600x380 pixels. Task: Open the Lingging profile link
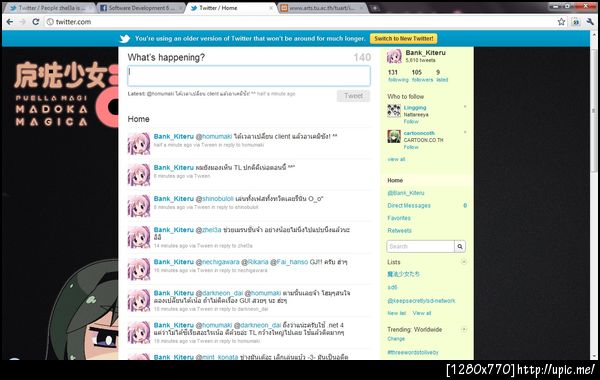click(x=415, y=108)
